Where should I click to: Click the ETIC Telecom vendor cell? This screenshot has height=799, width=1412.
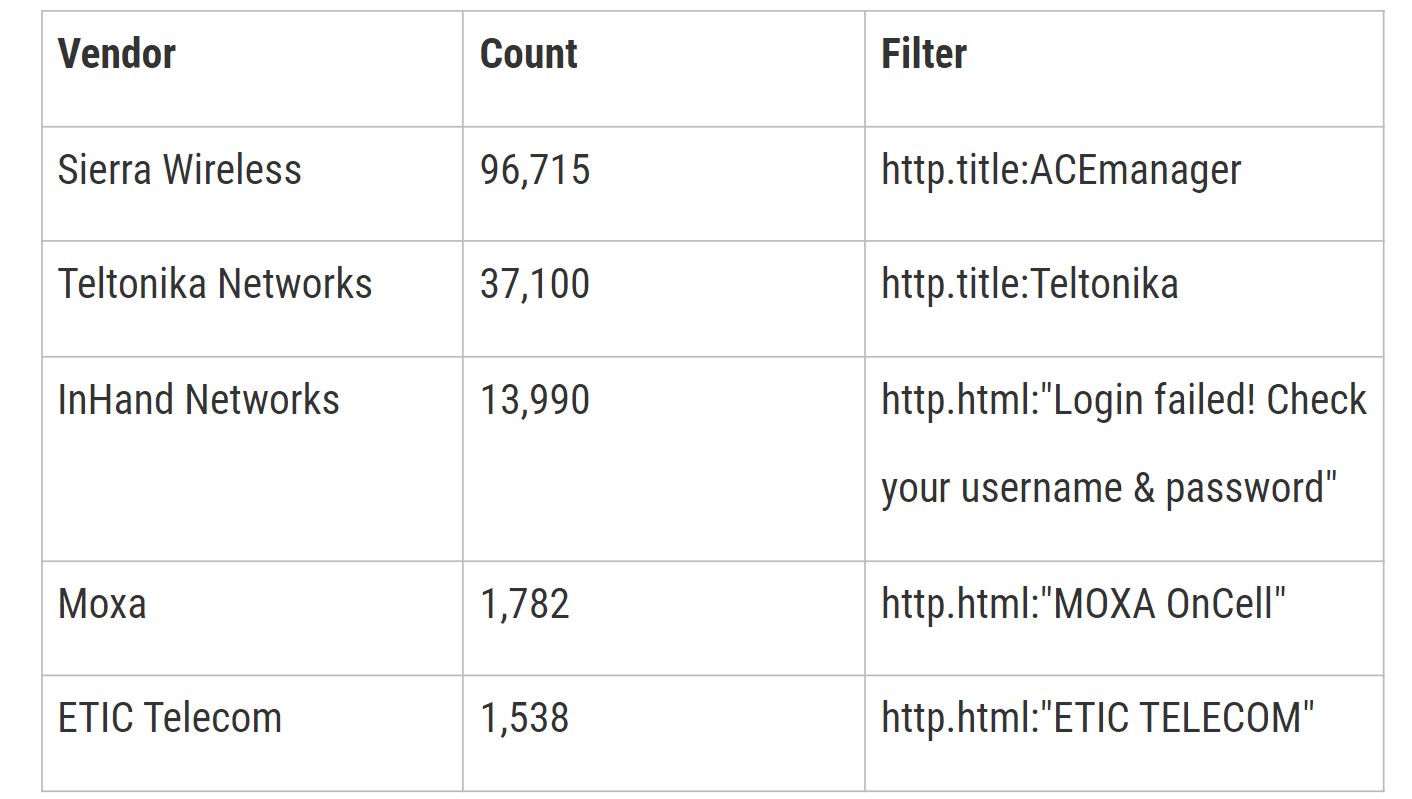pos(170,718)
